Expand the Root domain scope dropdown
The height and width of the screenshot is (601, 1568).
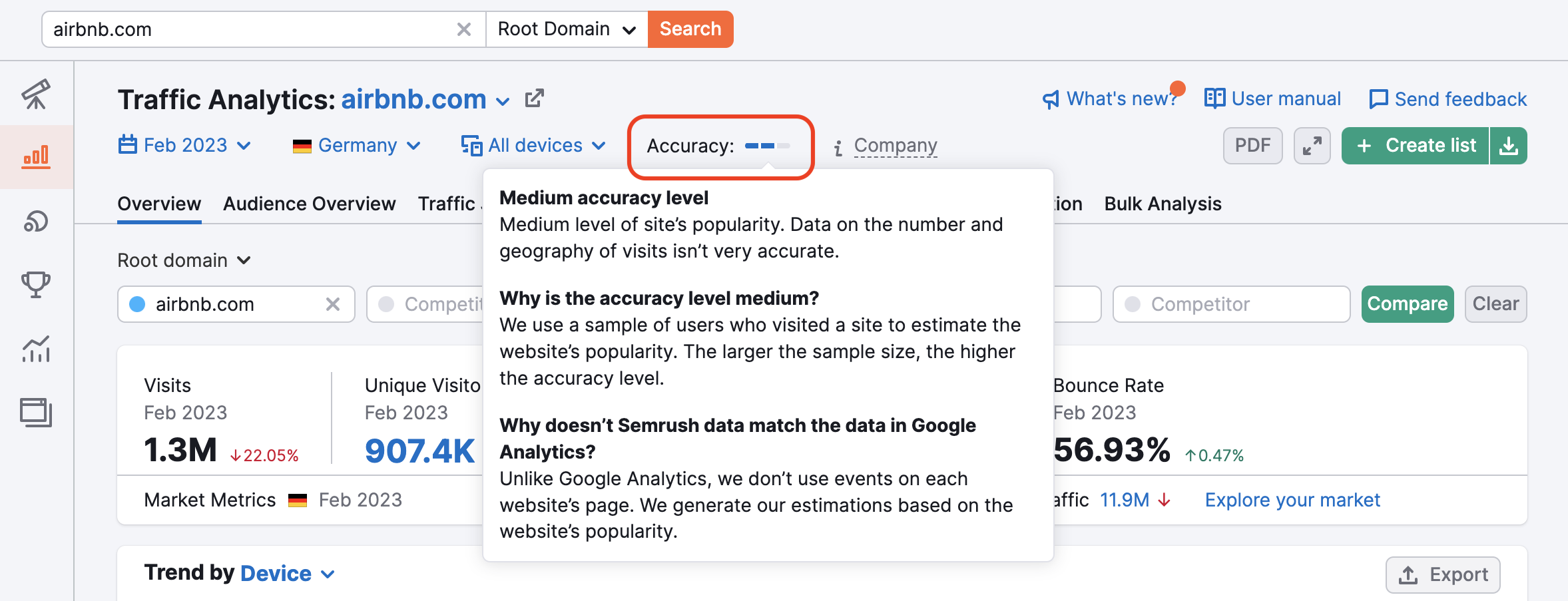pos(184,260)
